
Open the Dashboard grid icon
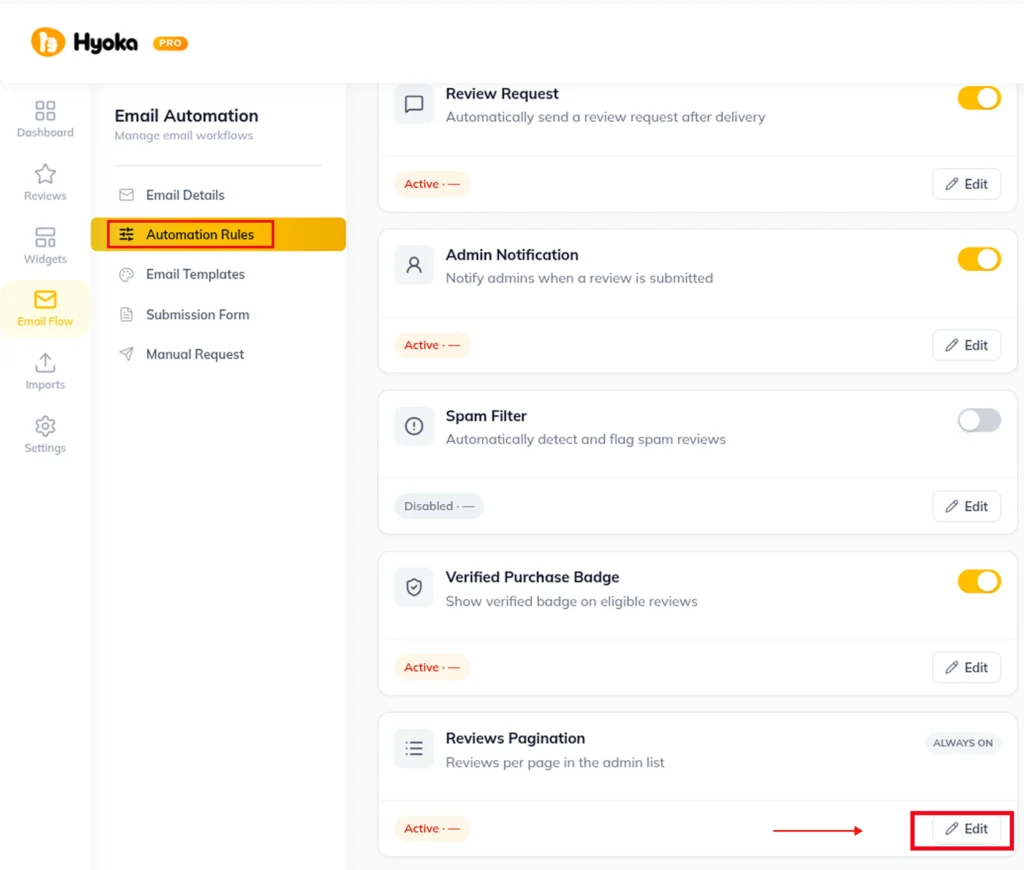point(45,110)
